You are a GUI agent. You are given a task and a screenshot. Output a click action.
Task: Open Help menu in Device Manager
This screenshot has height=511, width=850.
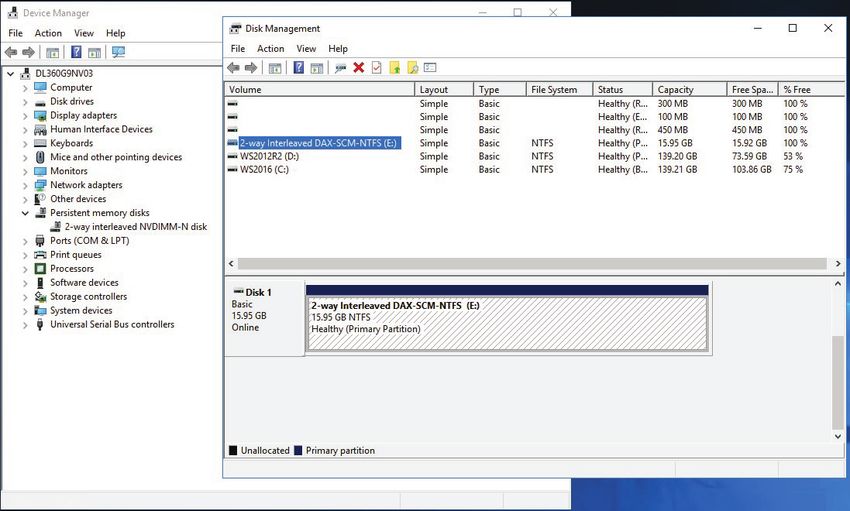click(x=115, y=33)
